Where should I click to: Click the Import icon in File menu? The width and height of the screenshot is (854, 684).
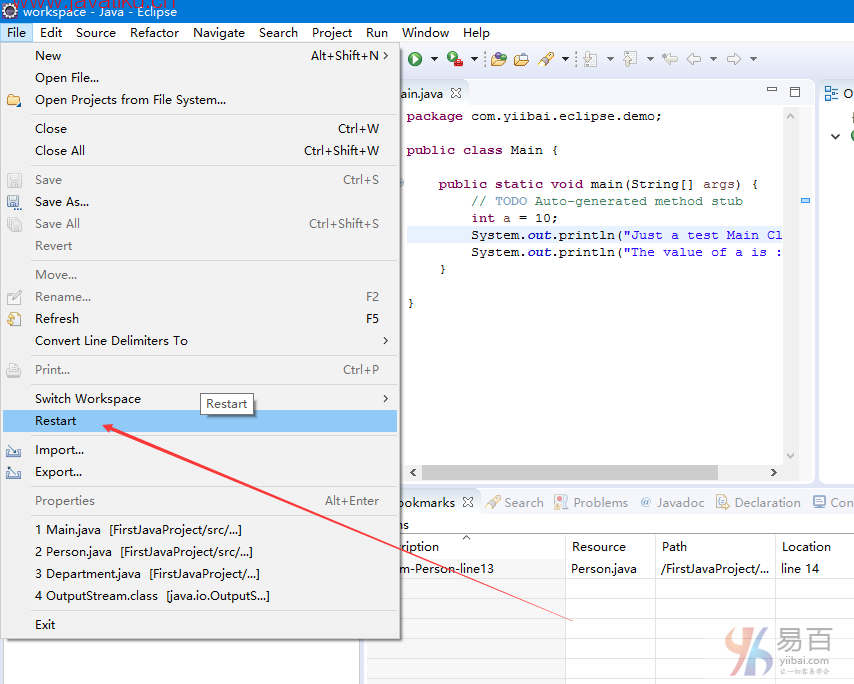(x=14, y=450)
